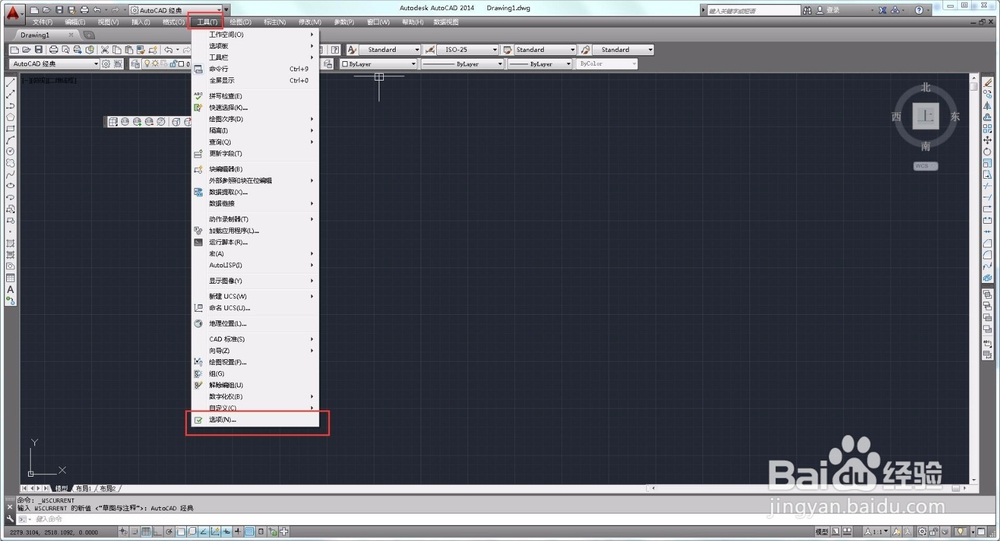Screen dimensions: 1000x541
Task: Open the text style Standard dropdown
Action: click(390, 50)
